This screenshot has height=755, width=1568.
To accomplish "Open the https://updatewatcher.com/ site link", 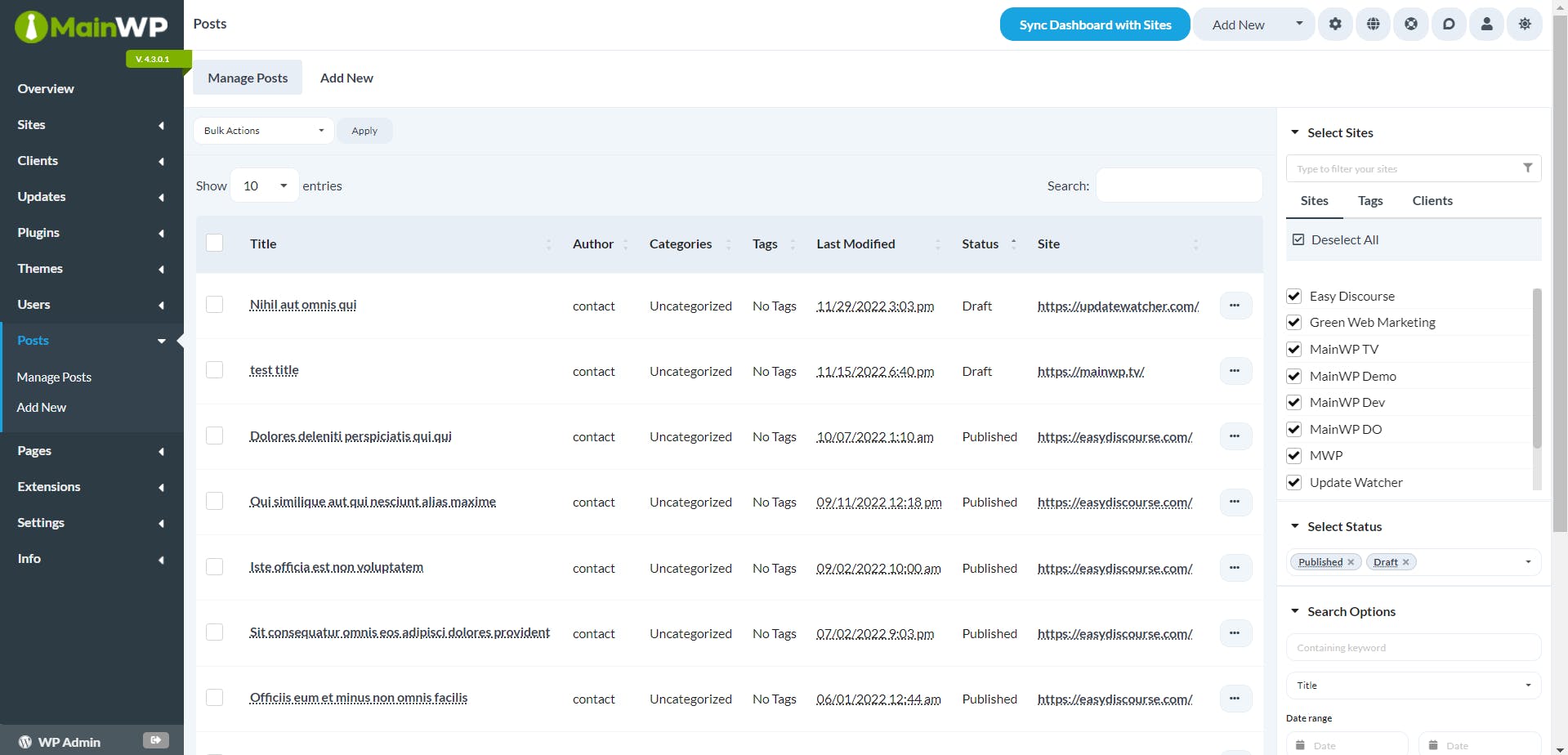I will pos(1118,306).
